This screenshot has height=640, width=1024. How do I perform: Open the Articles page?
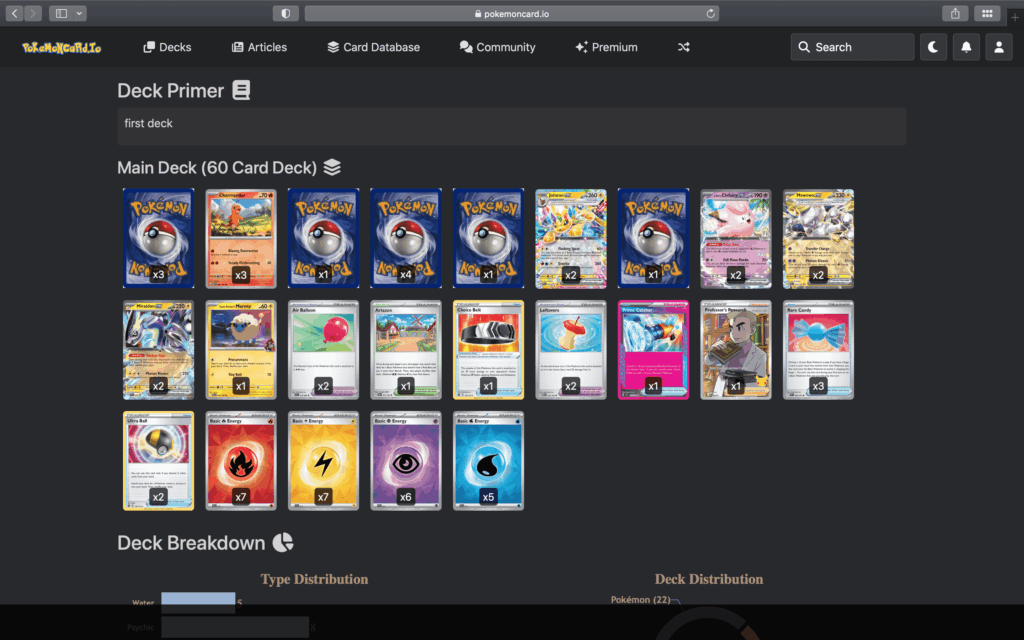tap(259, 47)
